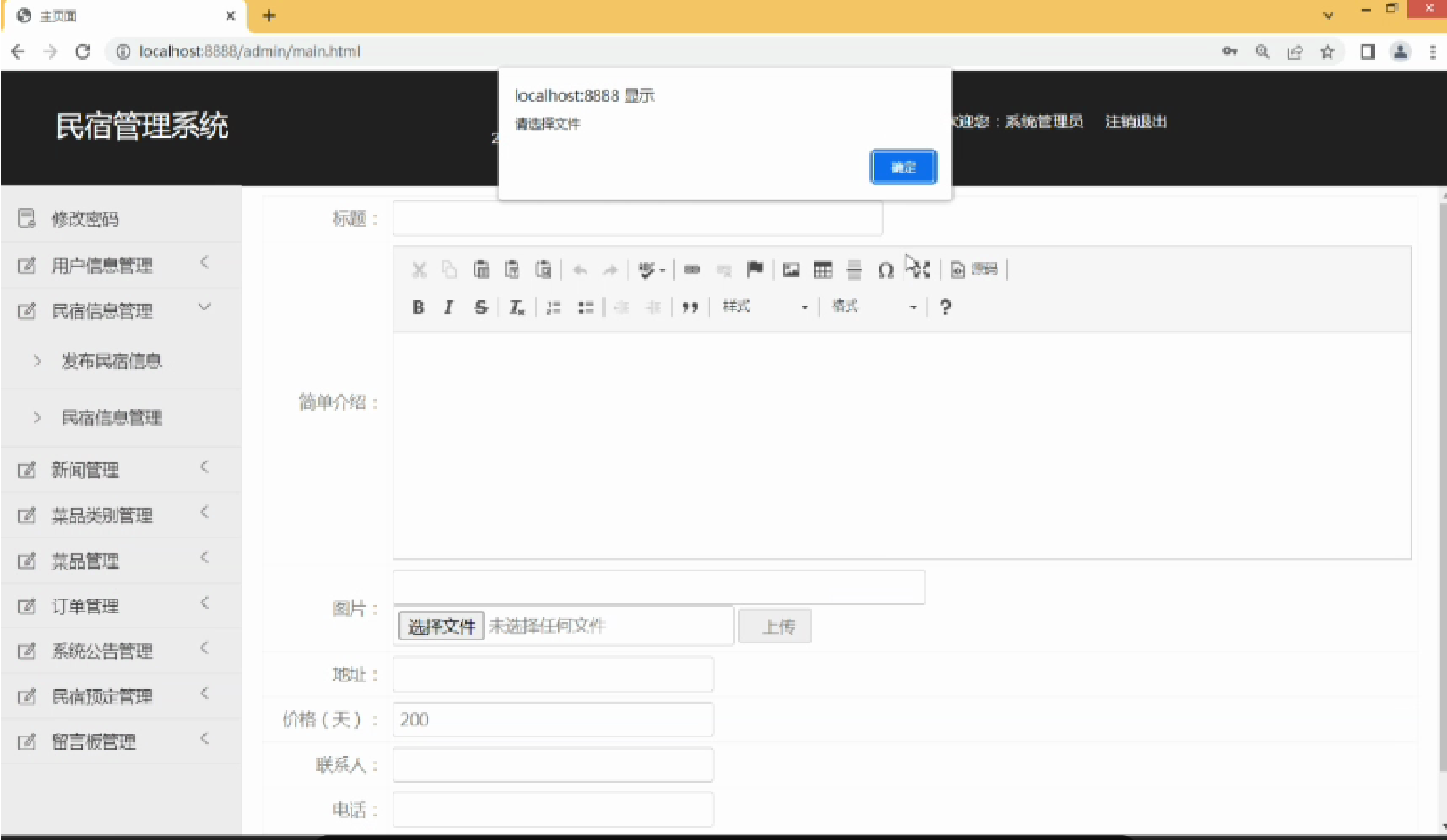Viewport: 1447px width, 840px height.
Task: Click into the 简单介绍 editor text area
Action: [902, 446]
